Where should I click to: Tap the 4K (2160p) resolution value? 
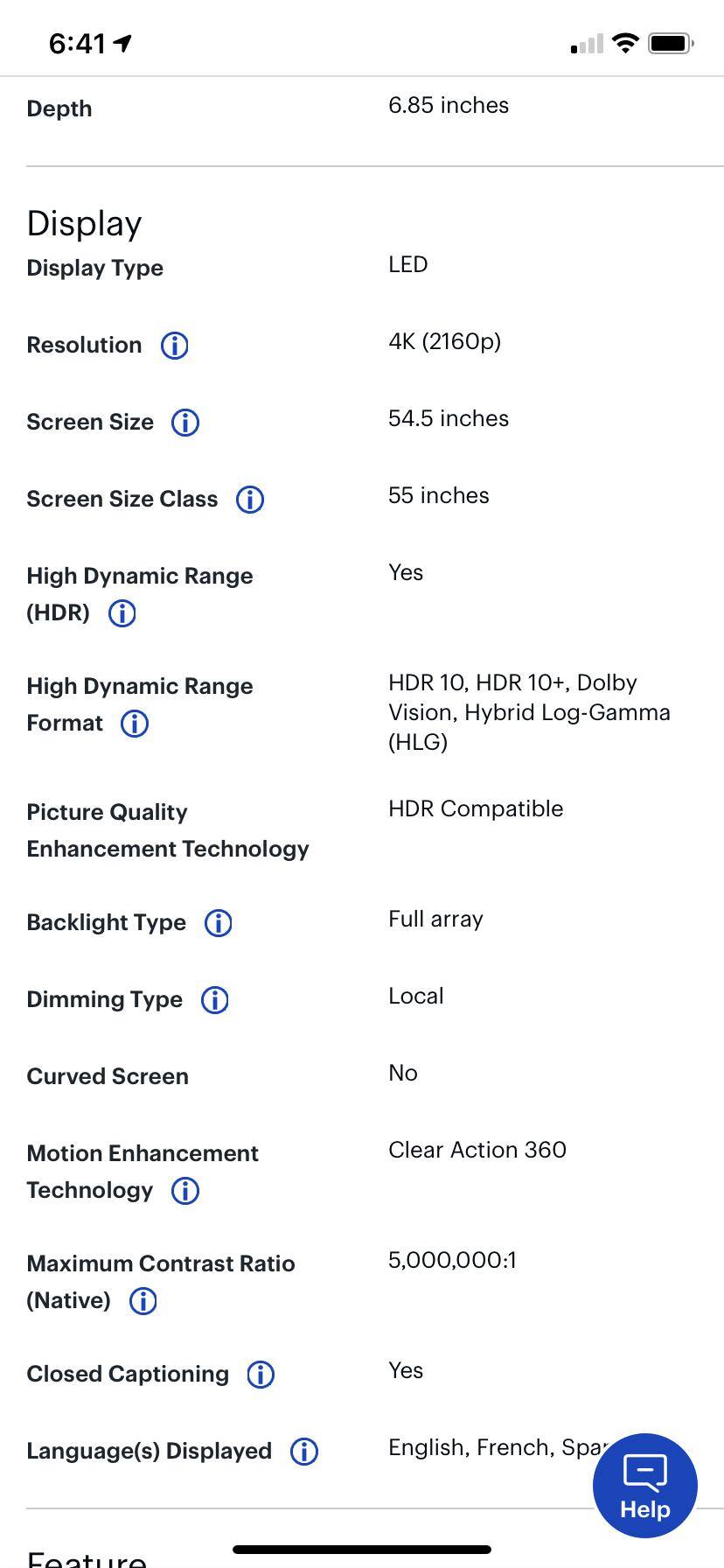click(x=444, y=342)
